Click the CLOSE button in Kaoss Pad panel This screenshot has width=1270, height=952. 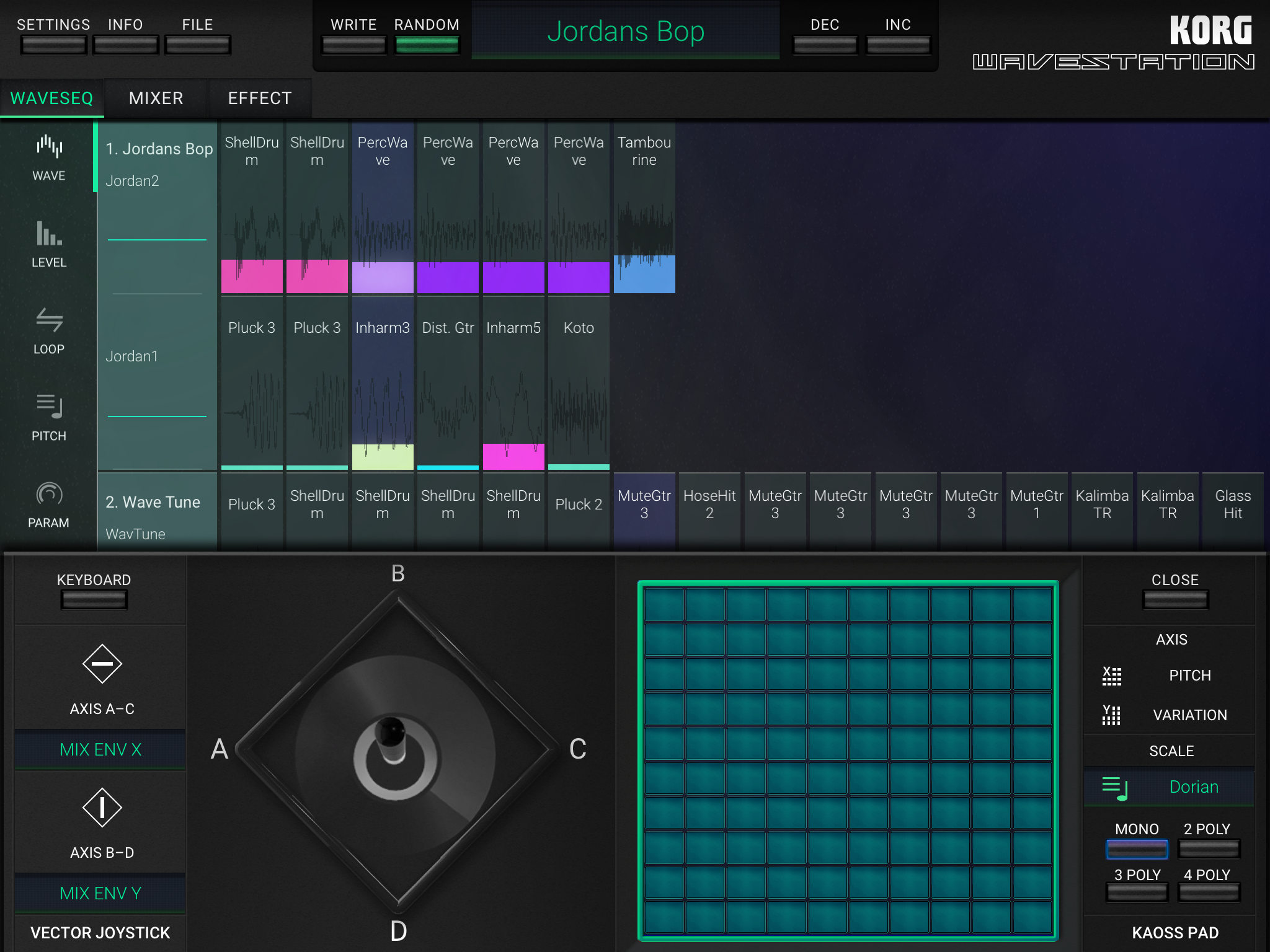[x=1176, y=599]
